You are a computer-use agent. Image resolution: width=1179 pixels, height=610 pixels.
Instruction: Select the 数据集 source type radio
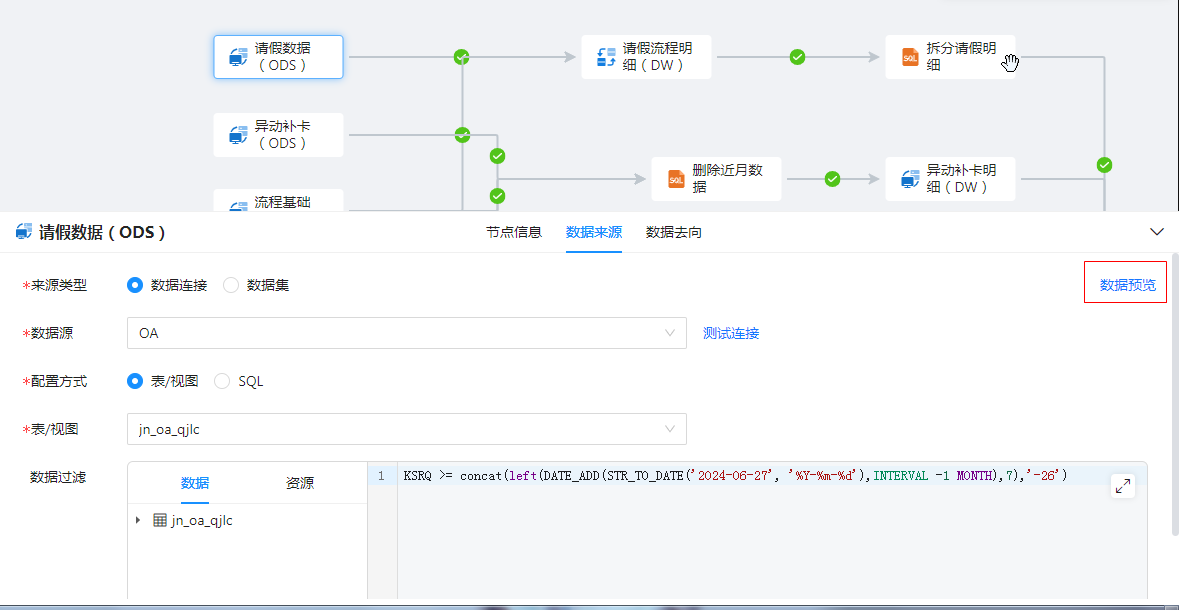[232, 285]
